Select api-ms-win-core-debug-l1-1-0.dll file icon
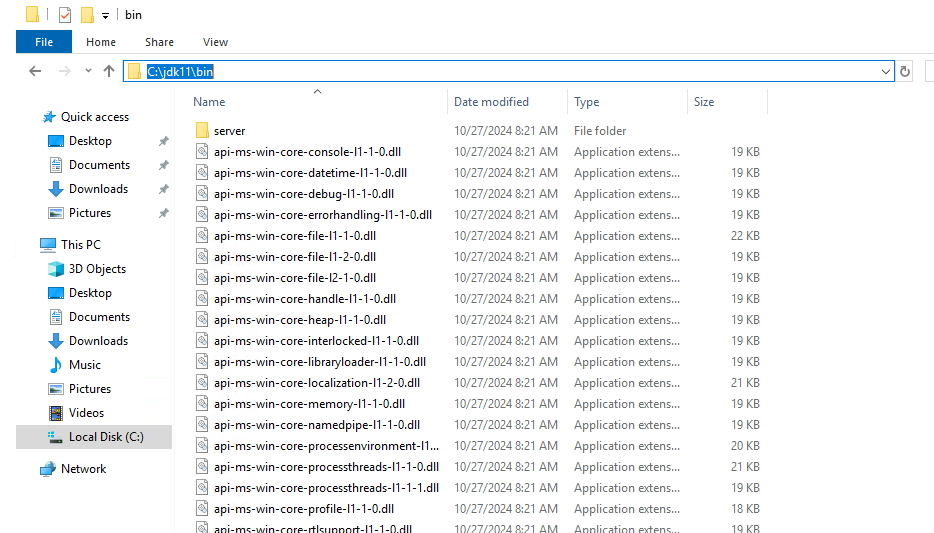 coord(203,194)
